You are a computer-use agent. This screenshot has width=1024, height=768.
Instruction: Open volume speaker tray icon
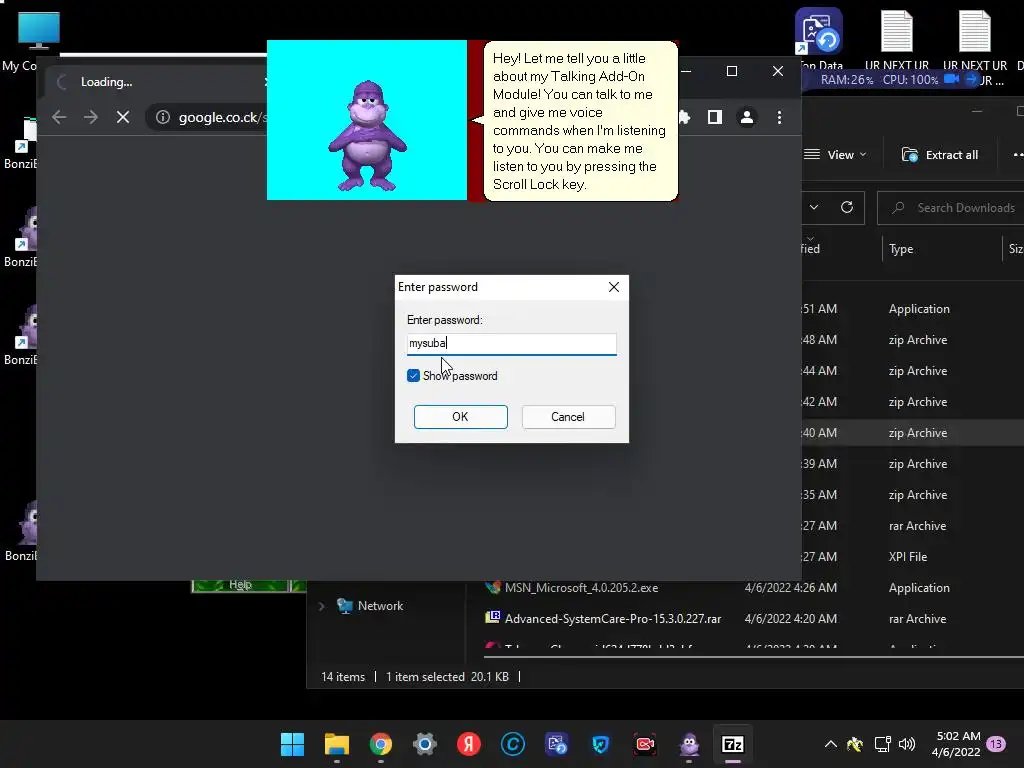907,744
